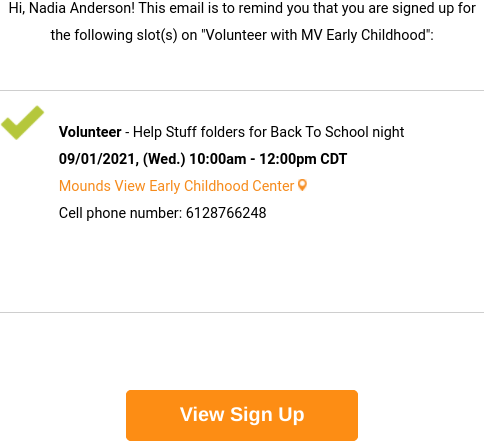The image size is (486, 441).
Task: Click the name Nadia Anderson in greeting
Action: coord(80,8)
